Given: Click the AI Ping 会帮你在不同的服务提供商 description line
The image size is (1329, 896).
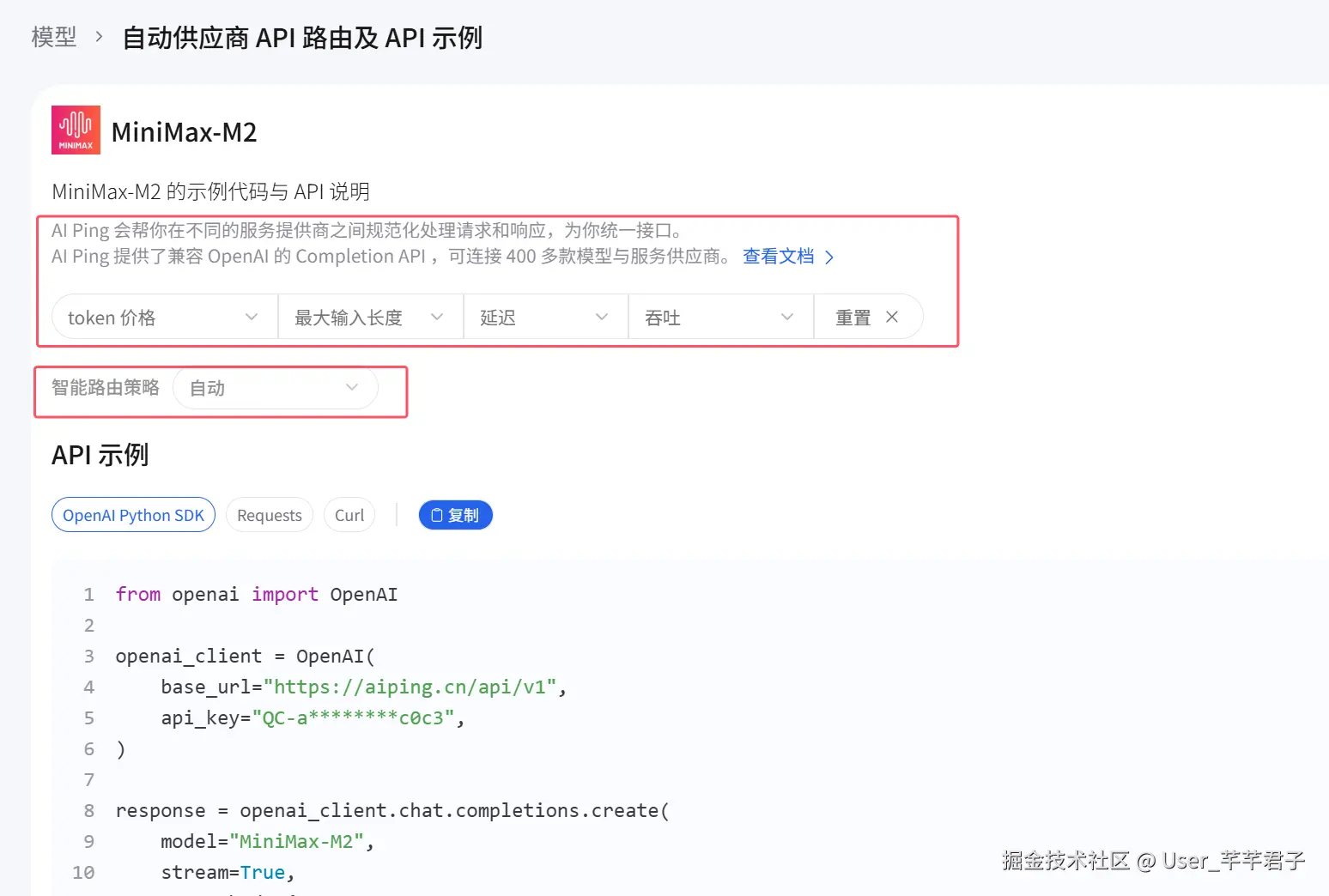Looking at the screenshot, I should coord(367,230).
